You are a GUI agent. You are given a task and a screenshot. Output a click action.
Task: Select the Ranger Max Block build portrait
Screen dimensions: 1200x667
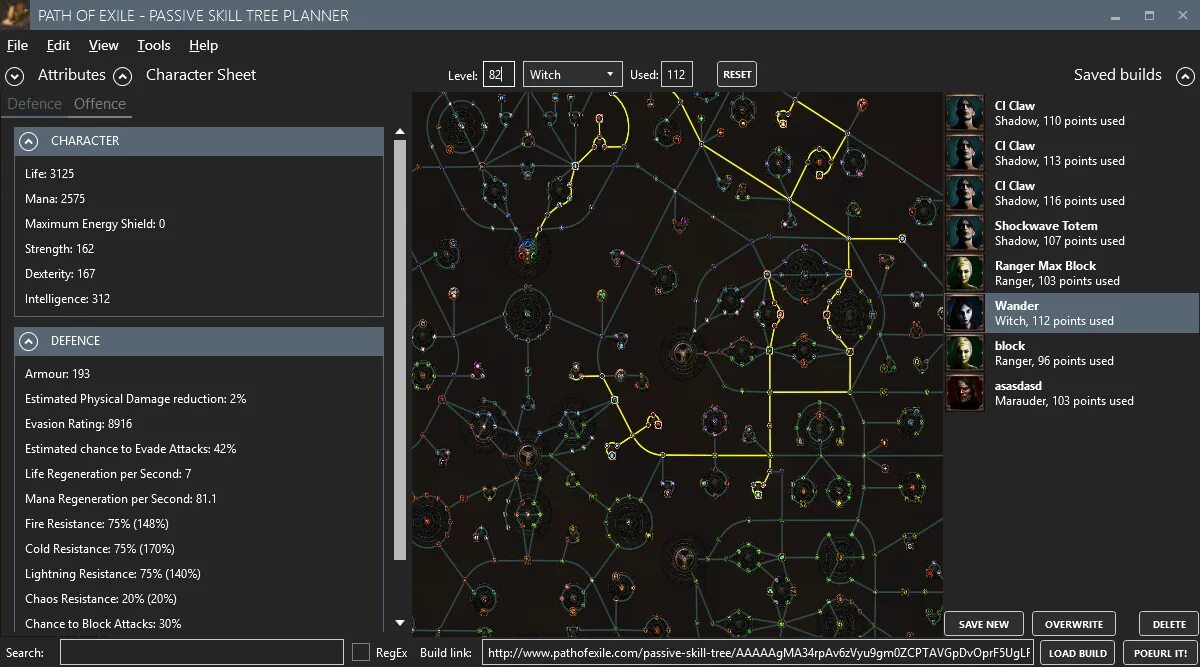pos(965,273)
